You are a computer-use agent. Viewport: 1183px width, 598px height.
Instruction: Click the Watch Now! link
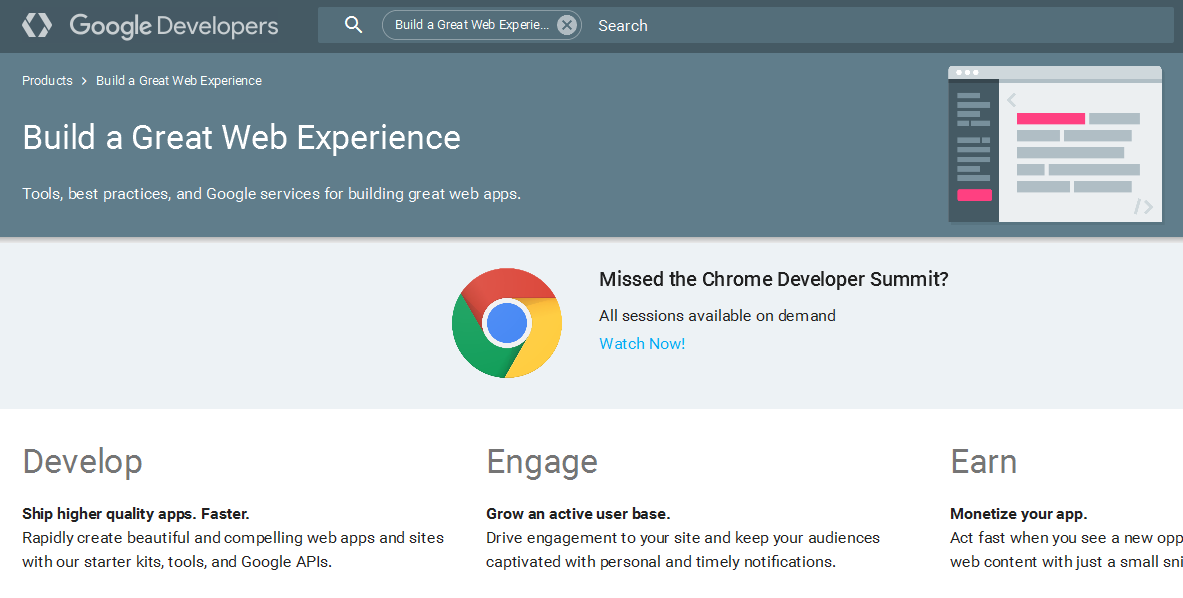(x=642, y=344)
